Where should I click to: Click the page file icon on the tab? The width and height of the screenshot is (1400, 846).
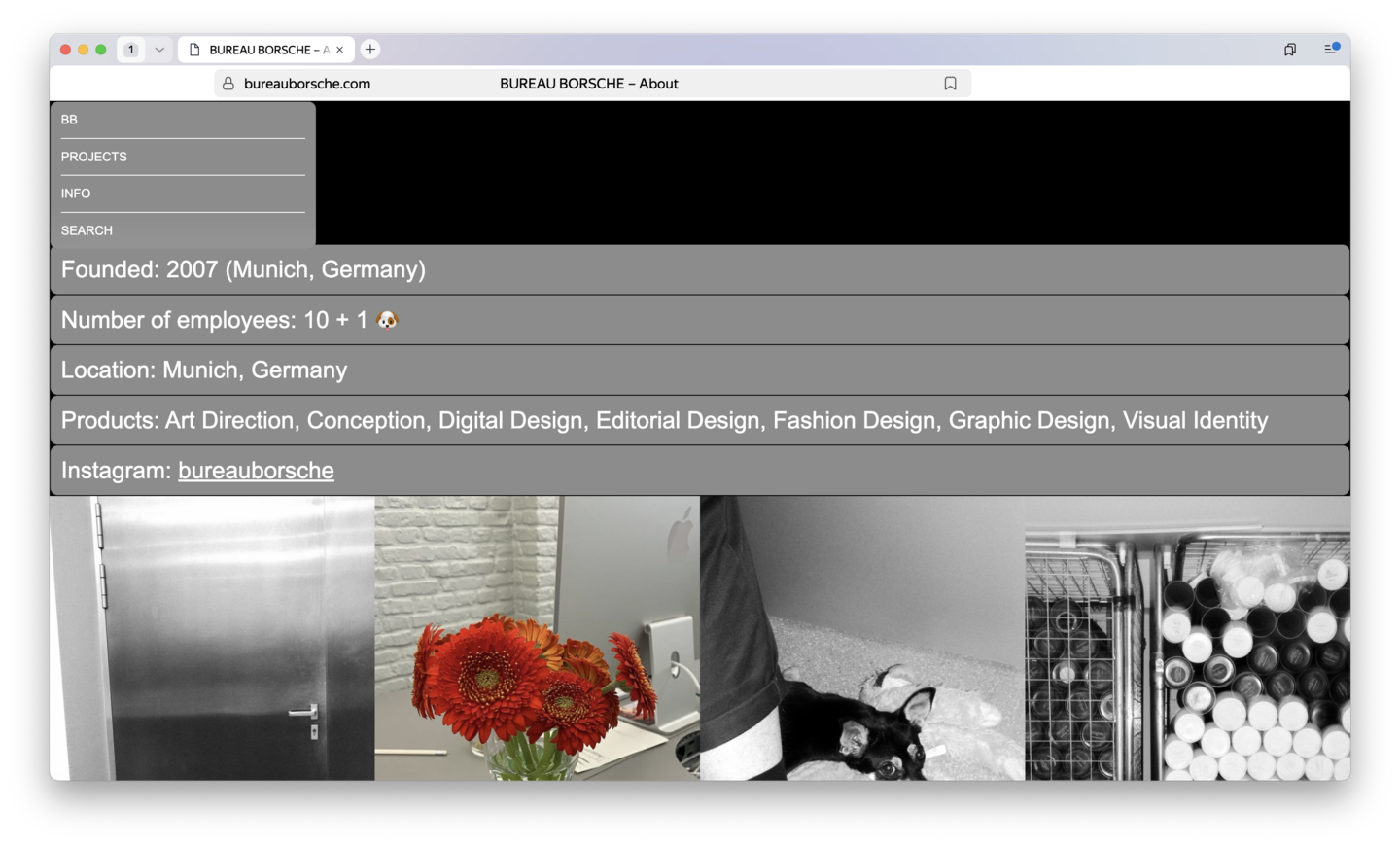coord(194,50)
